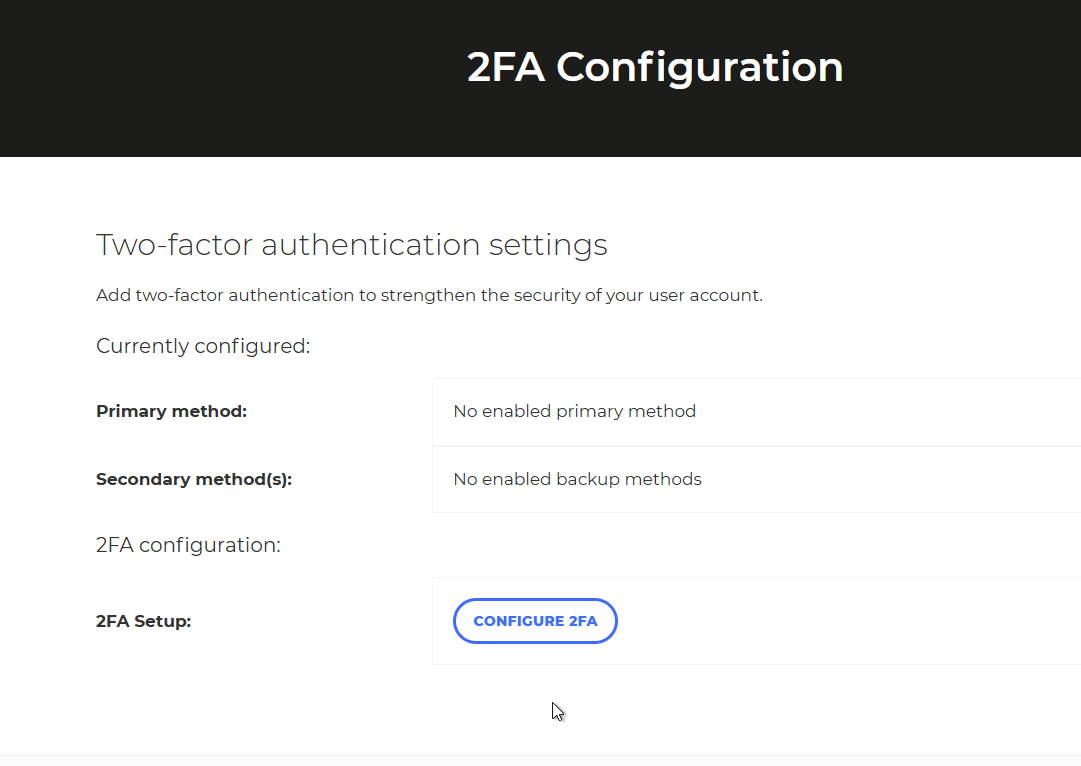Select the 2FA Configuration page title
This screenshot has height=766, width=1081.
pyautogui.click(x=655, y=66)
